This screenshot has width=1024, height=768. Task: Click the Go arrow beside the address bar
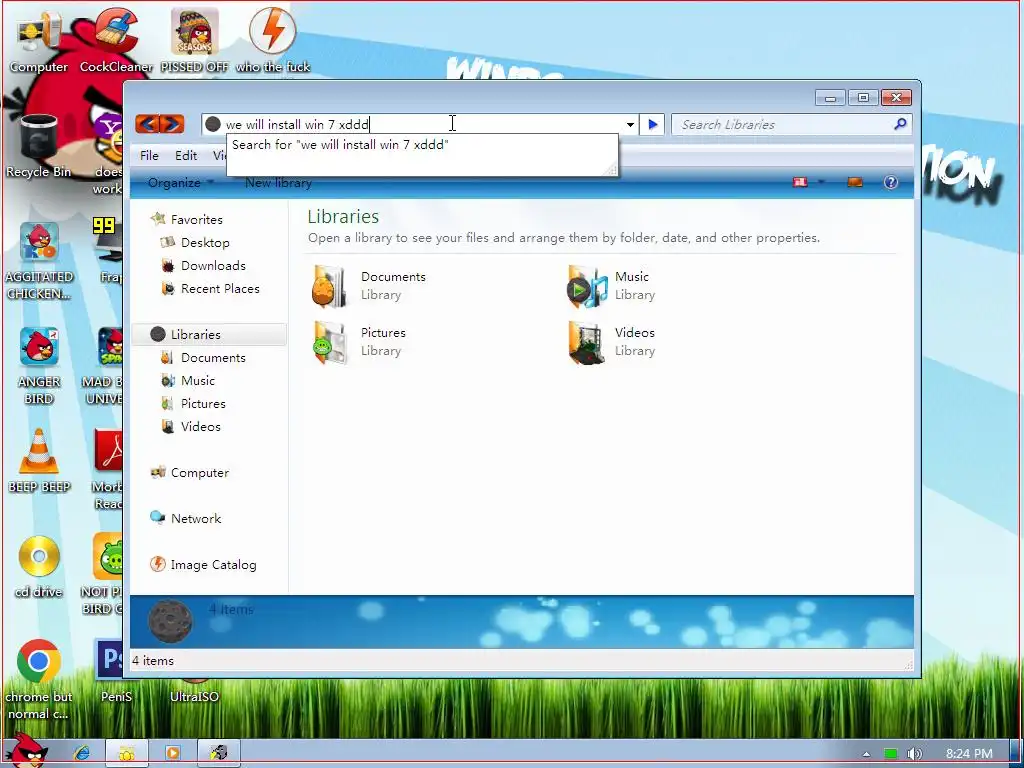[x=652, y=124]
